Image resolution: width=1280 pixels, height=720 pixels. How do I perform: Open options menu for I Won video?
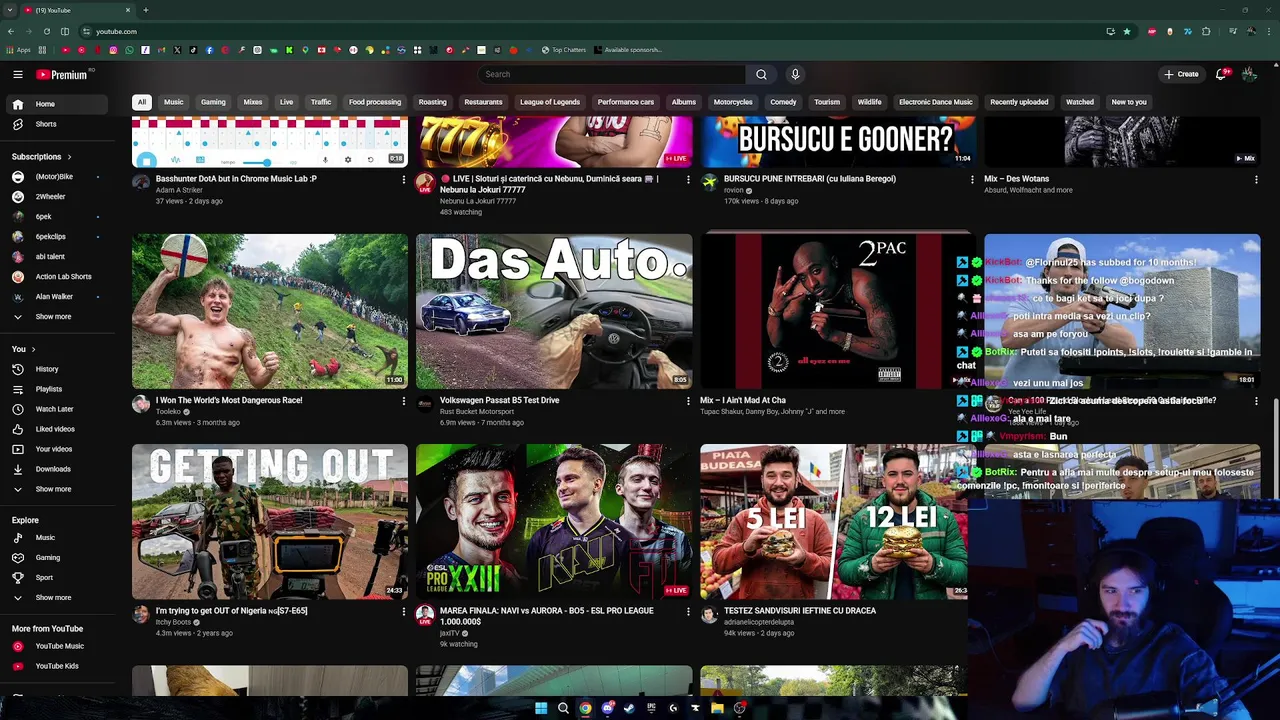[404, 401]
